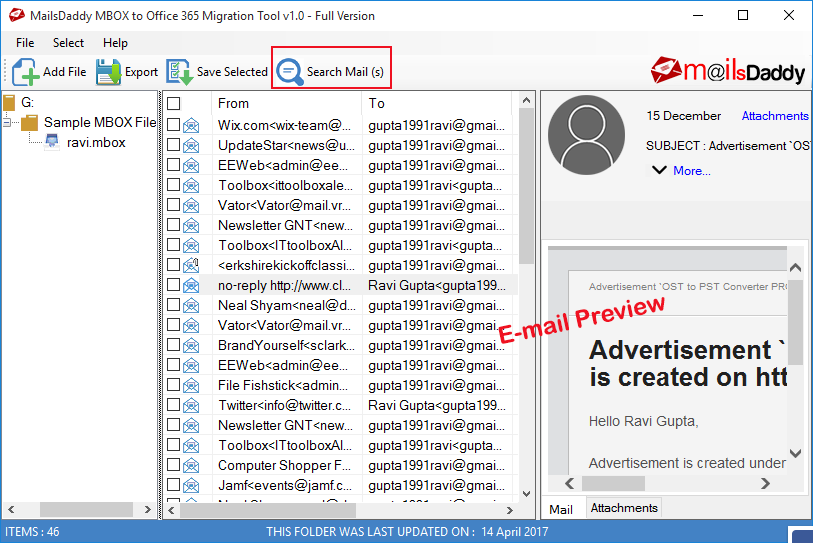Viewport: 813px width, 543px height.
Task: Click the 15 December date text
Action: click(x=683, y=116)
